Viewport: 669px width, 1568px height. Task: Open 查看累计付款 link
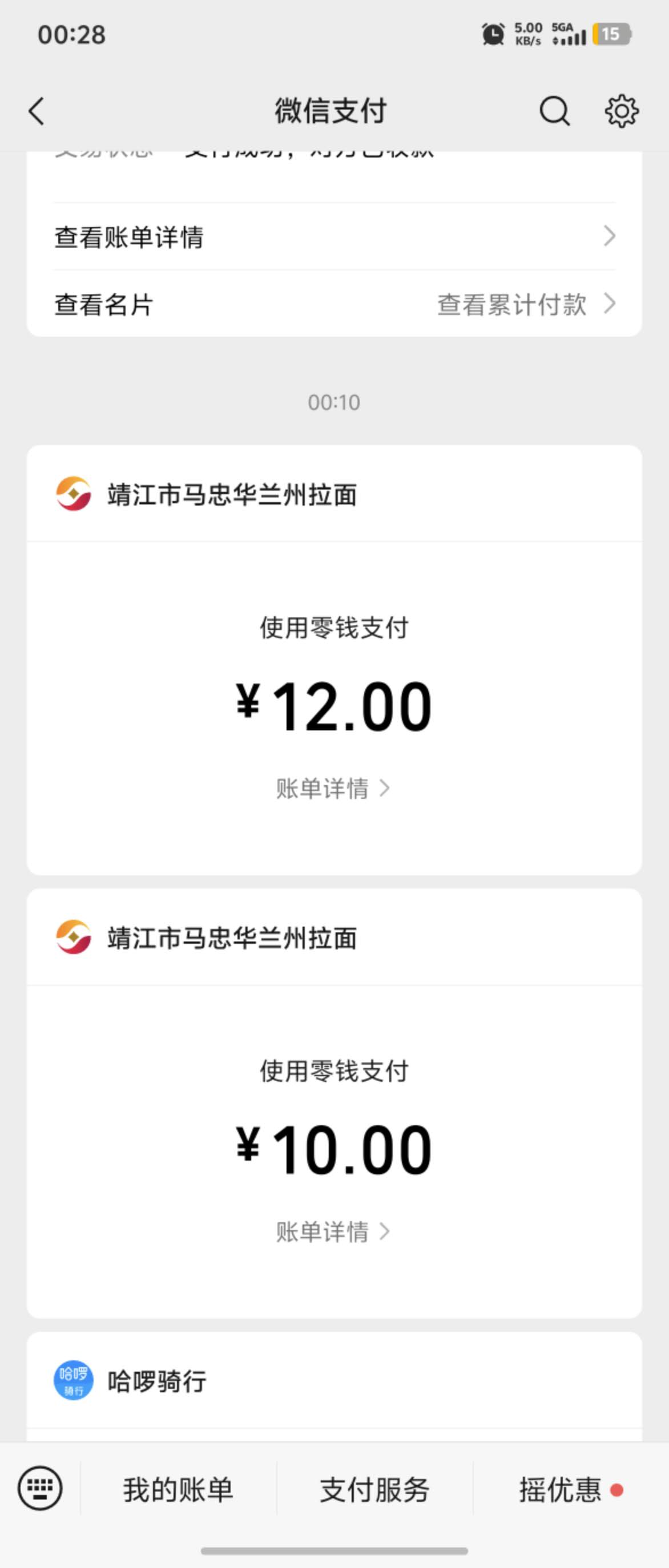point(526,304)
